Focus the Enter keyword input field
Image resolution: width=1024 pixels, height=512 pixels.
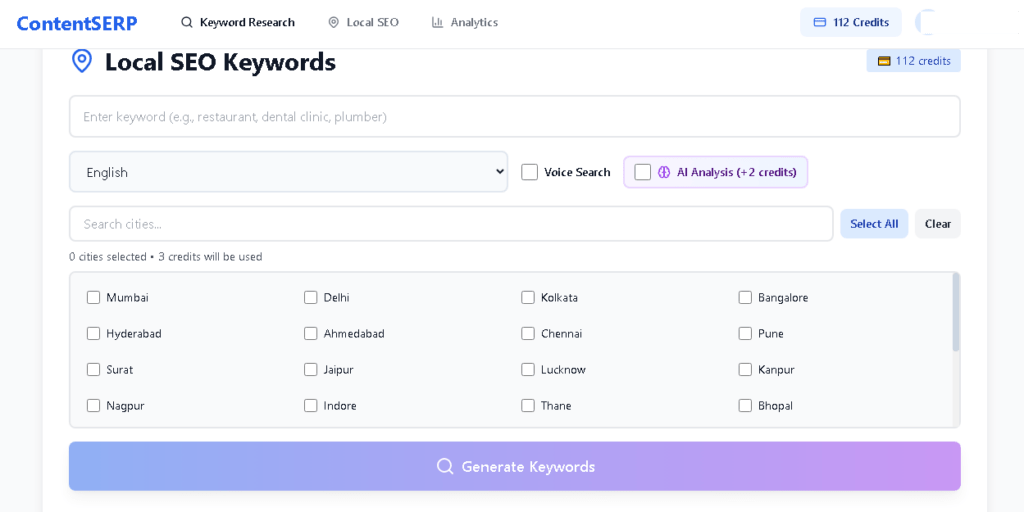pos(514,117)
